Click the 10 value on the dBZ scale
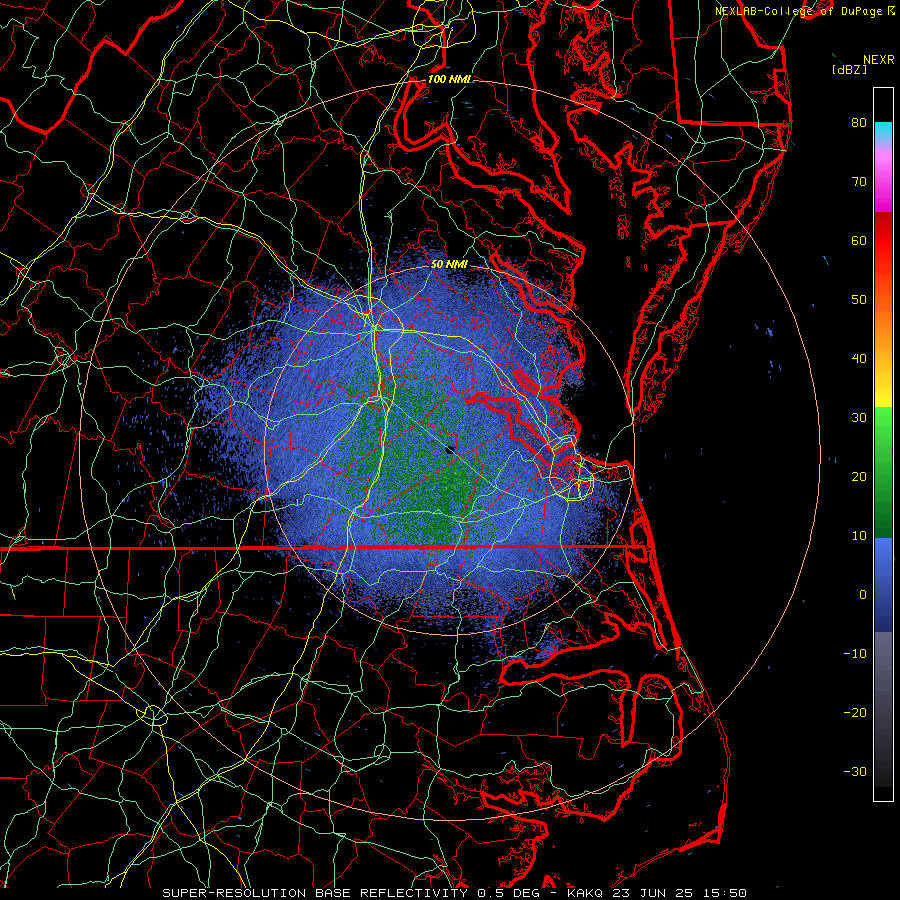900x900 pixels. pos(859,536)
